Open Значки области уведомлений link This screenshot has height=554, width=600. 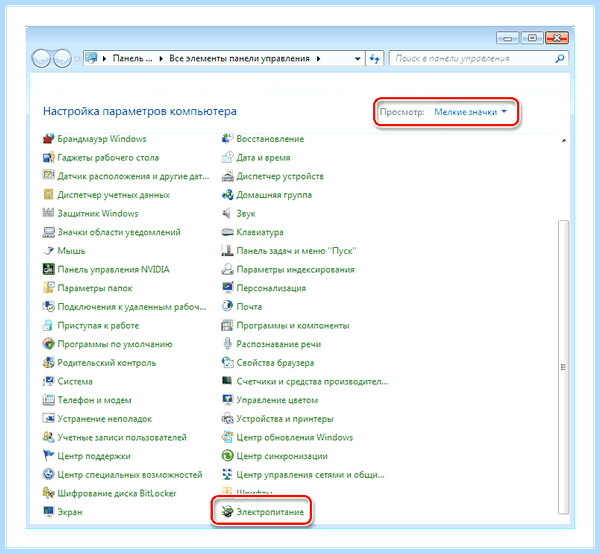click(119, 232)
